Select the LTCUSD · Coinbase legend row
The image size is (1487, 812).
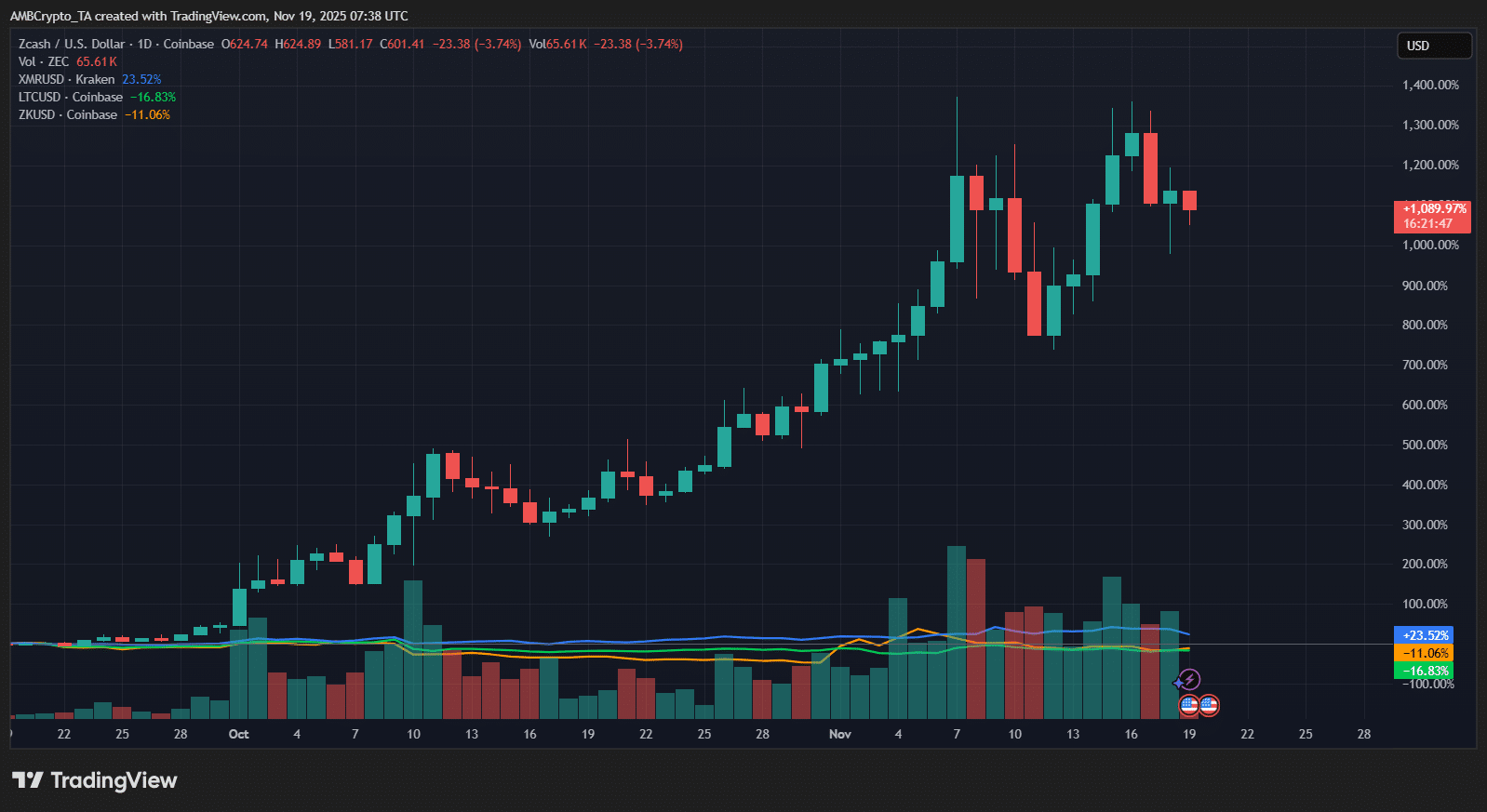point(98,97)
